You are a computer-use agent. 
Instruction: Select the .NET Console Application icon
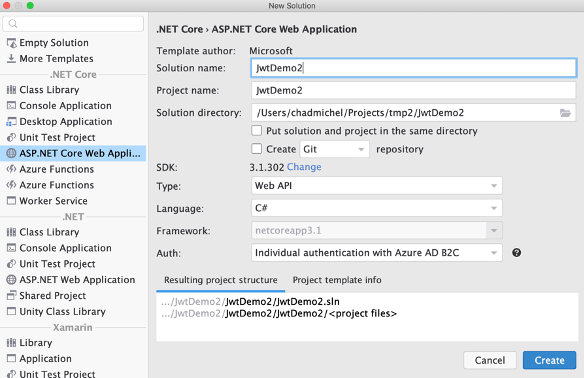12,248
